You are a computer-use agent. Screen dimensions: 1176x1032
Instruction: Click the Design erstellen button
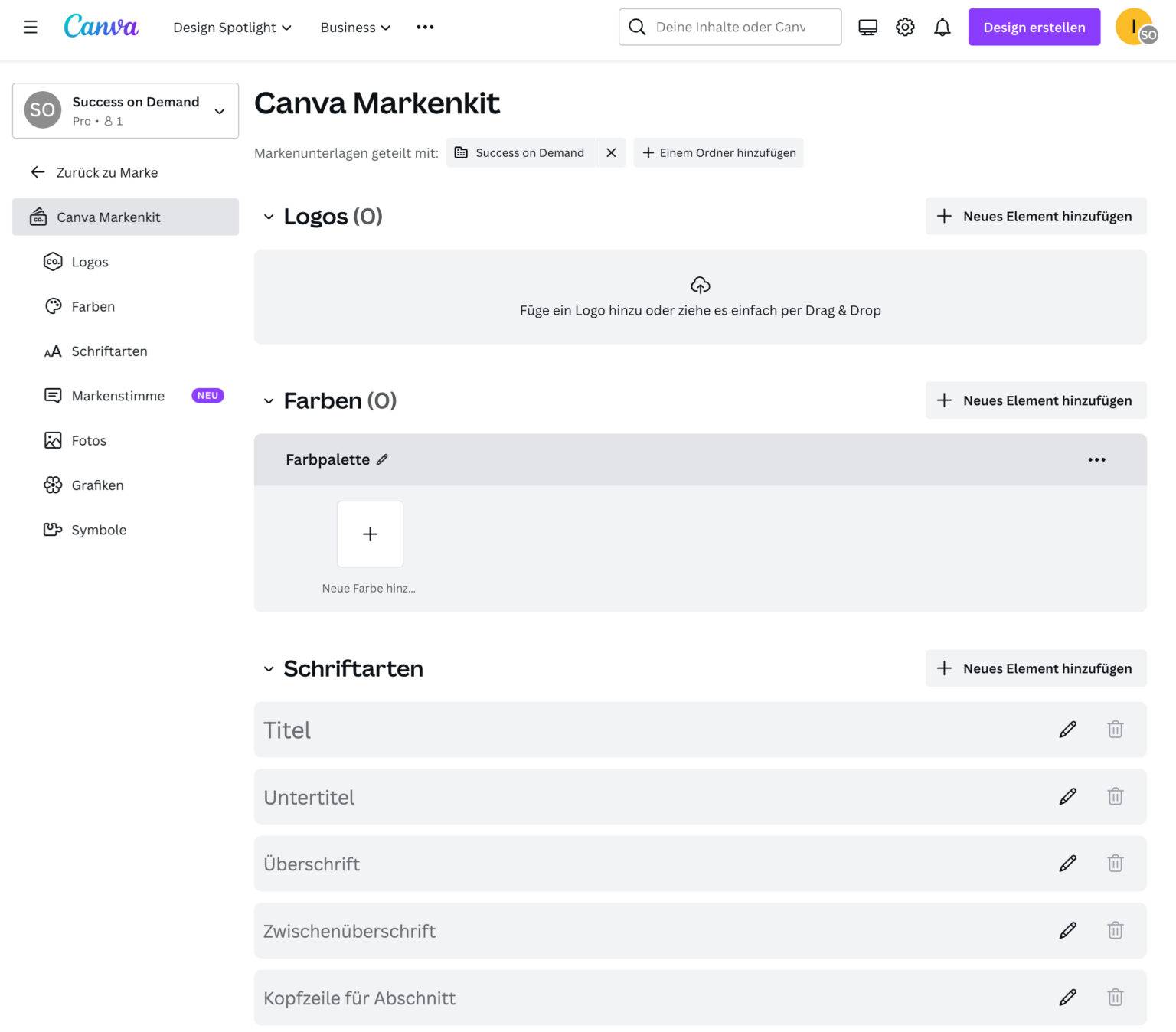(1034, 27)
